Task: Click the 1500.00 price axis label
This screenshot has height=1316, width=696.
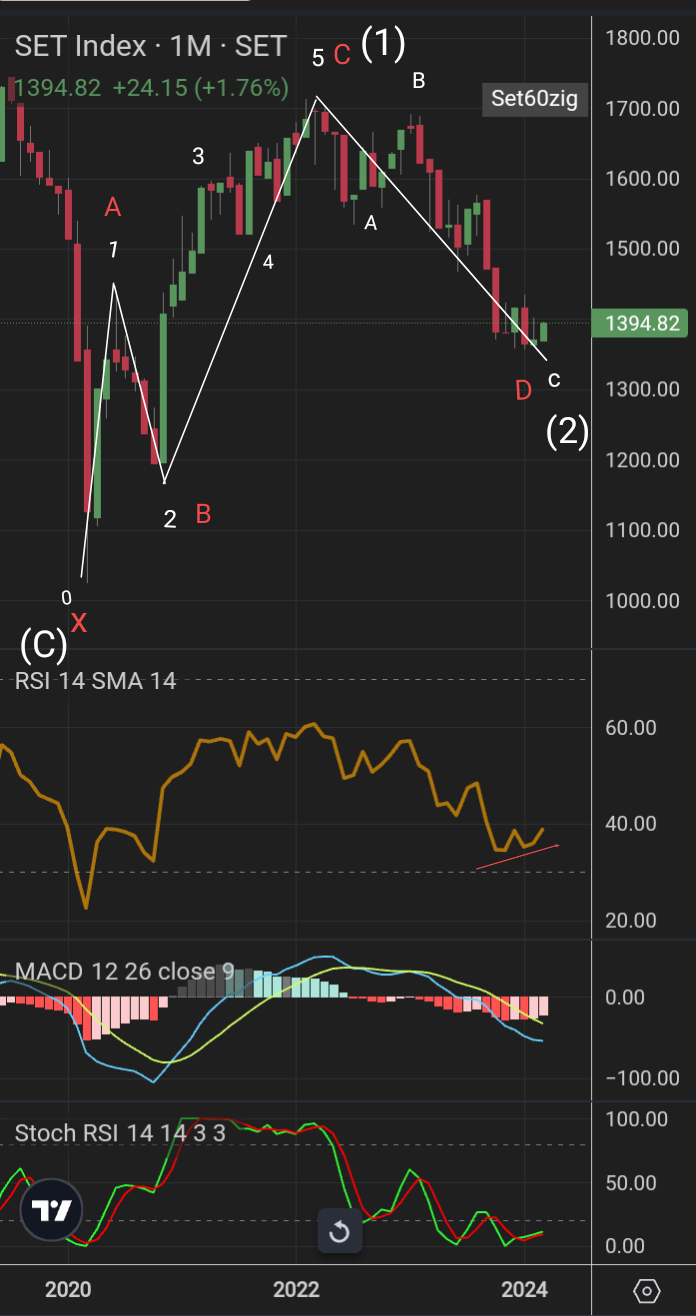Action: click(642, 248)
